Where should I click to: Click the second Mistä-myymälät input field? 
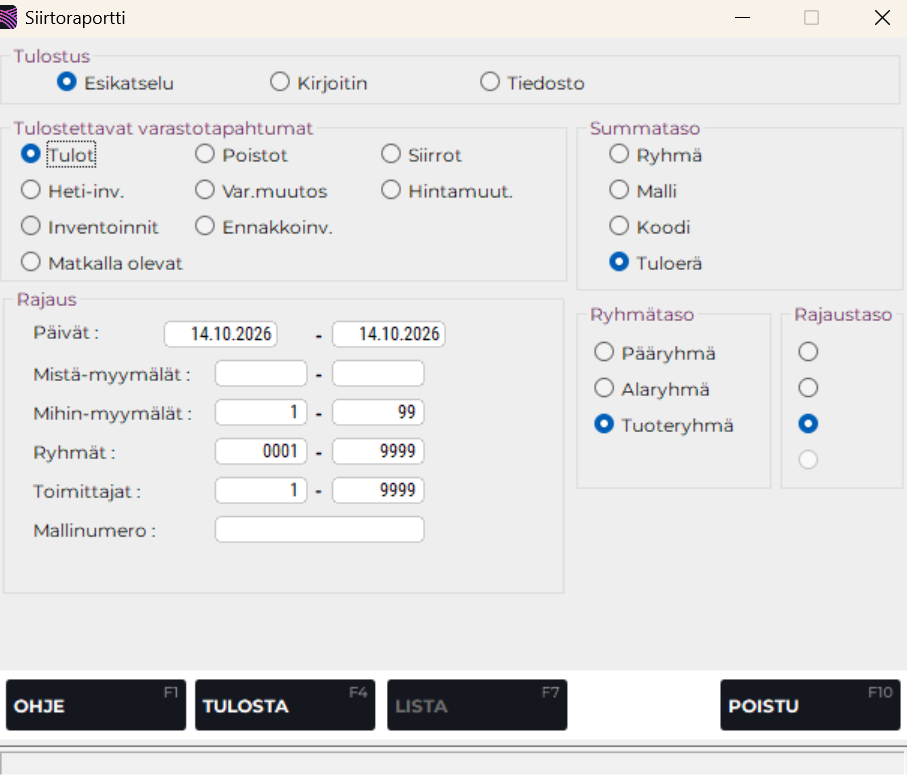click(378, 374)
